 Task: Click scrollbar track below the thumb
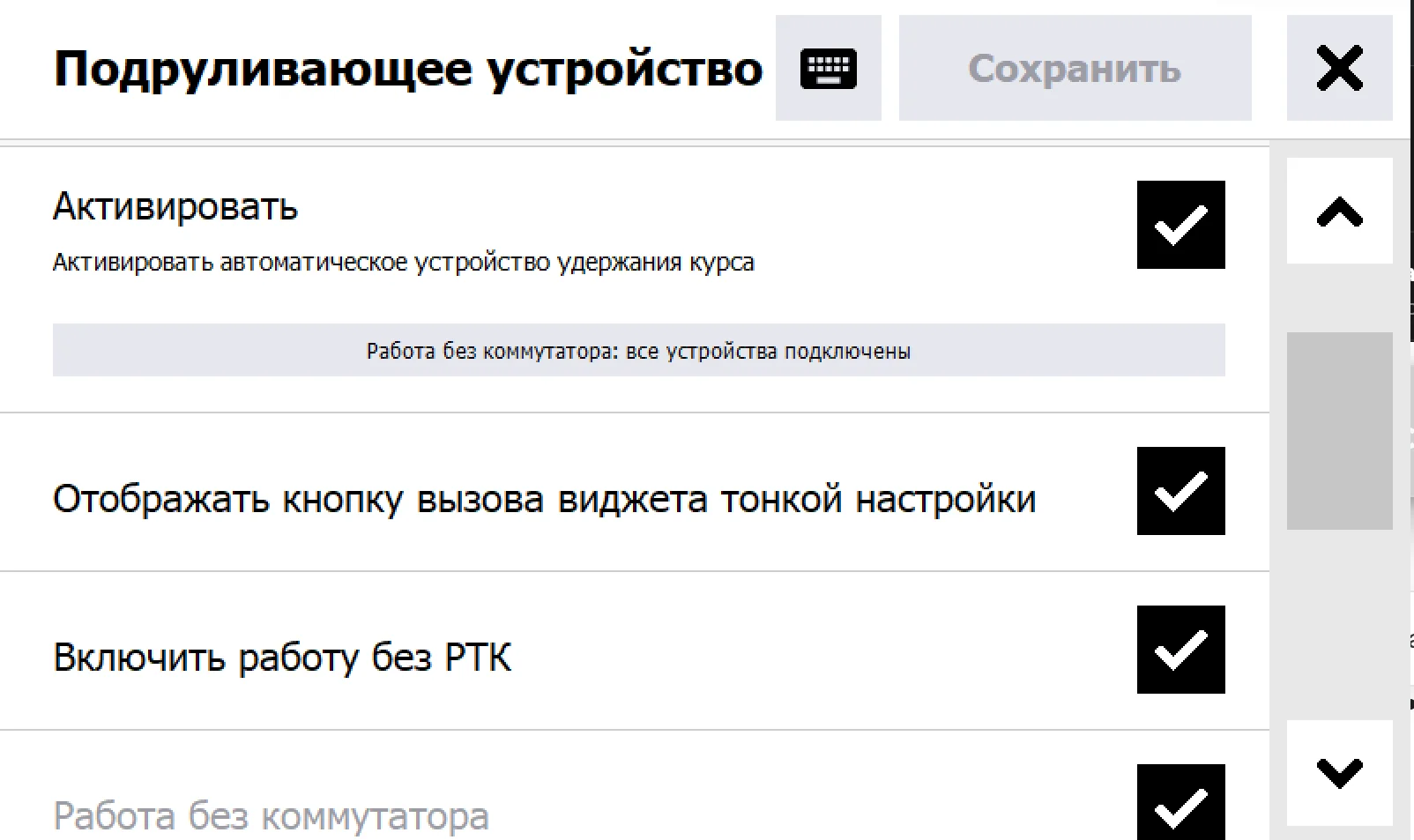point(1339,624)
